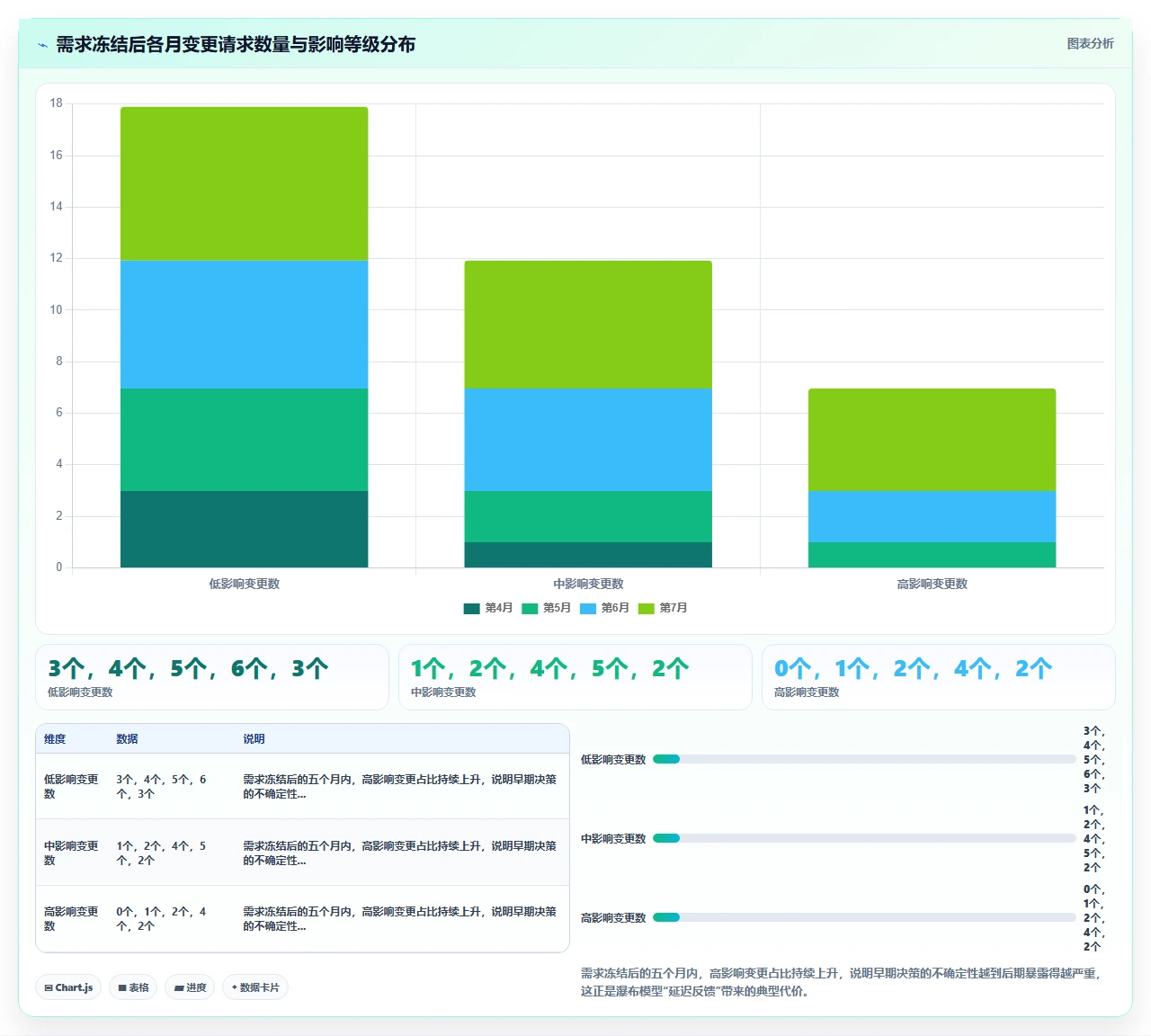Click the 中影响变更数 progress bar
Viewport: 1151px width, 1036px height.
point(864,838)
